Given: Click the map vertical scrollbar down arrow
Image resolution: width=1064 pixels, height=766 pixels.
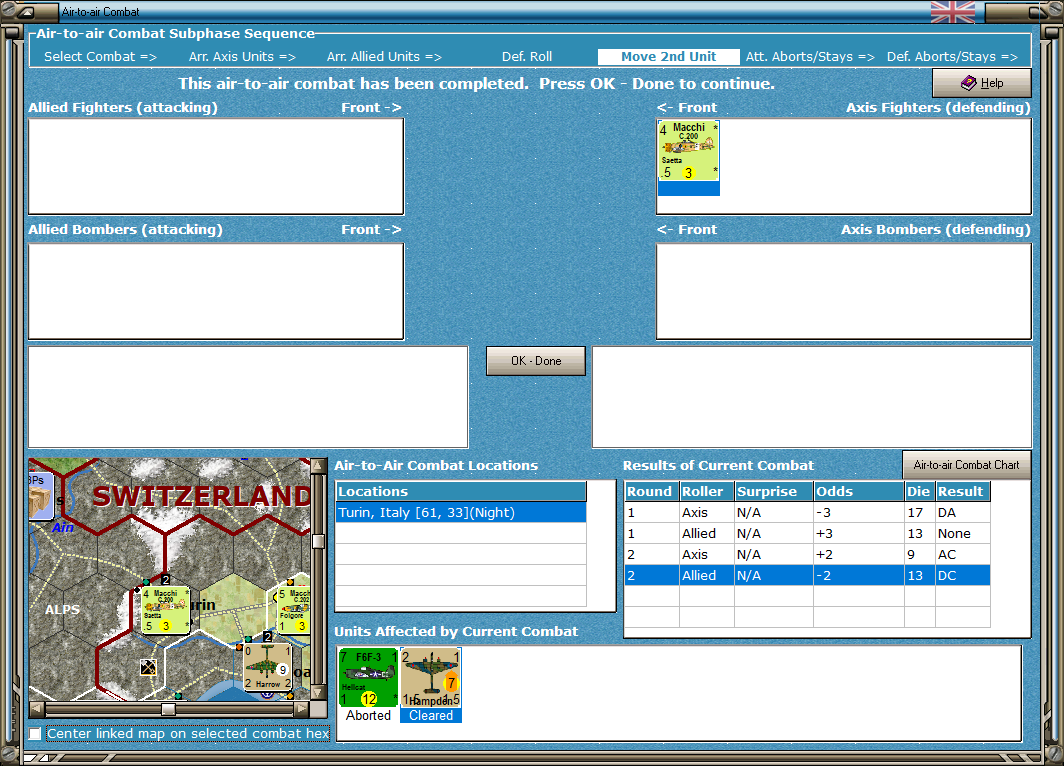Looking at the screenshot, I should click(318, 693).
